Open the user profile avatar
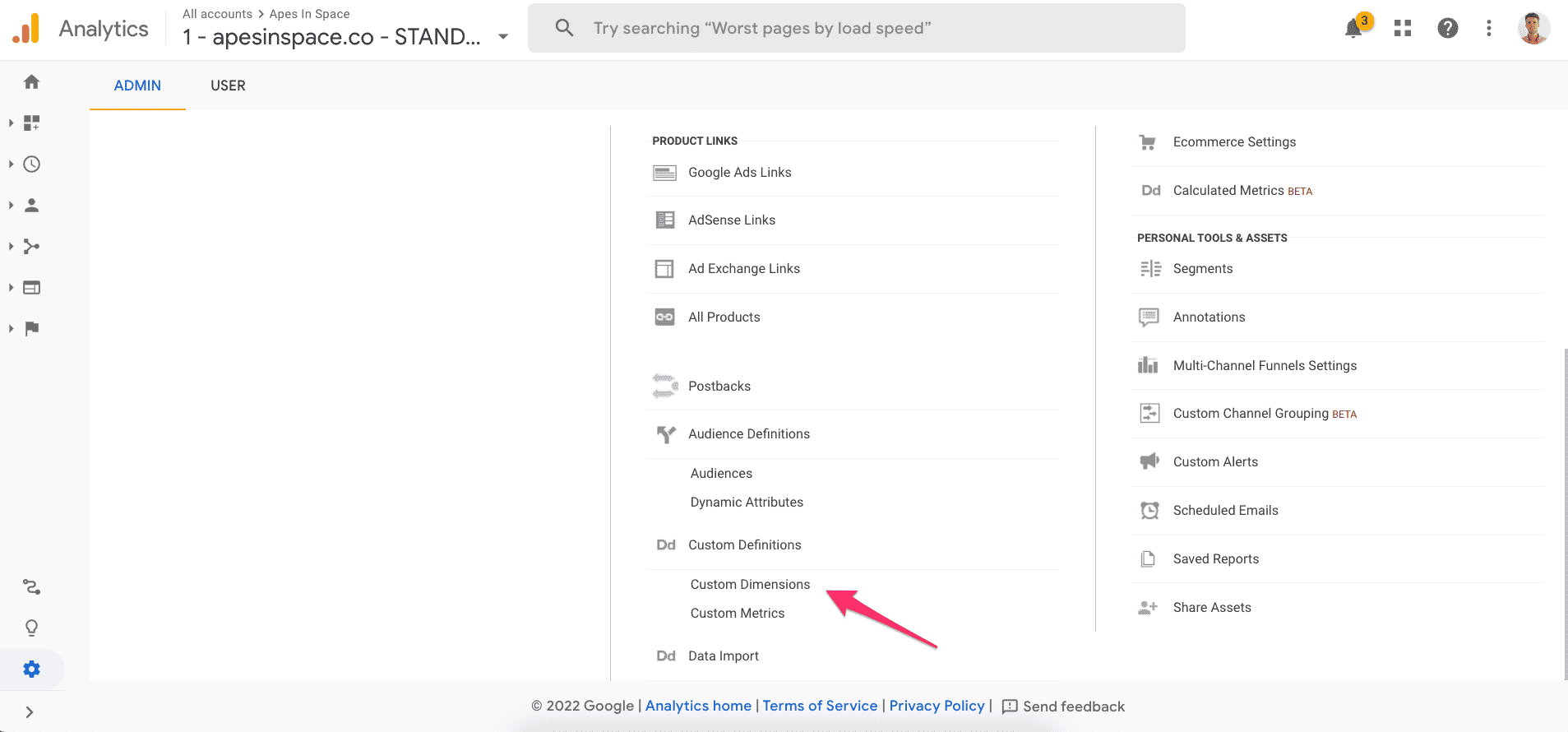This screenshot has width=1568, height=732. tap(1533, 28)
